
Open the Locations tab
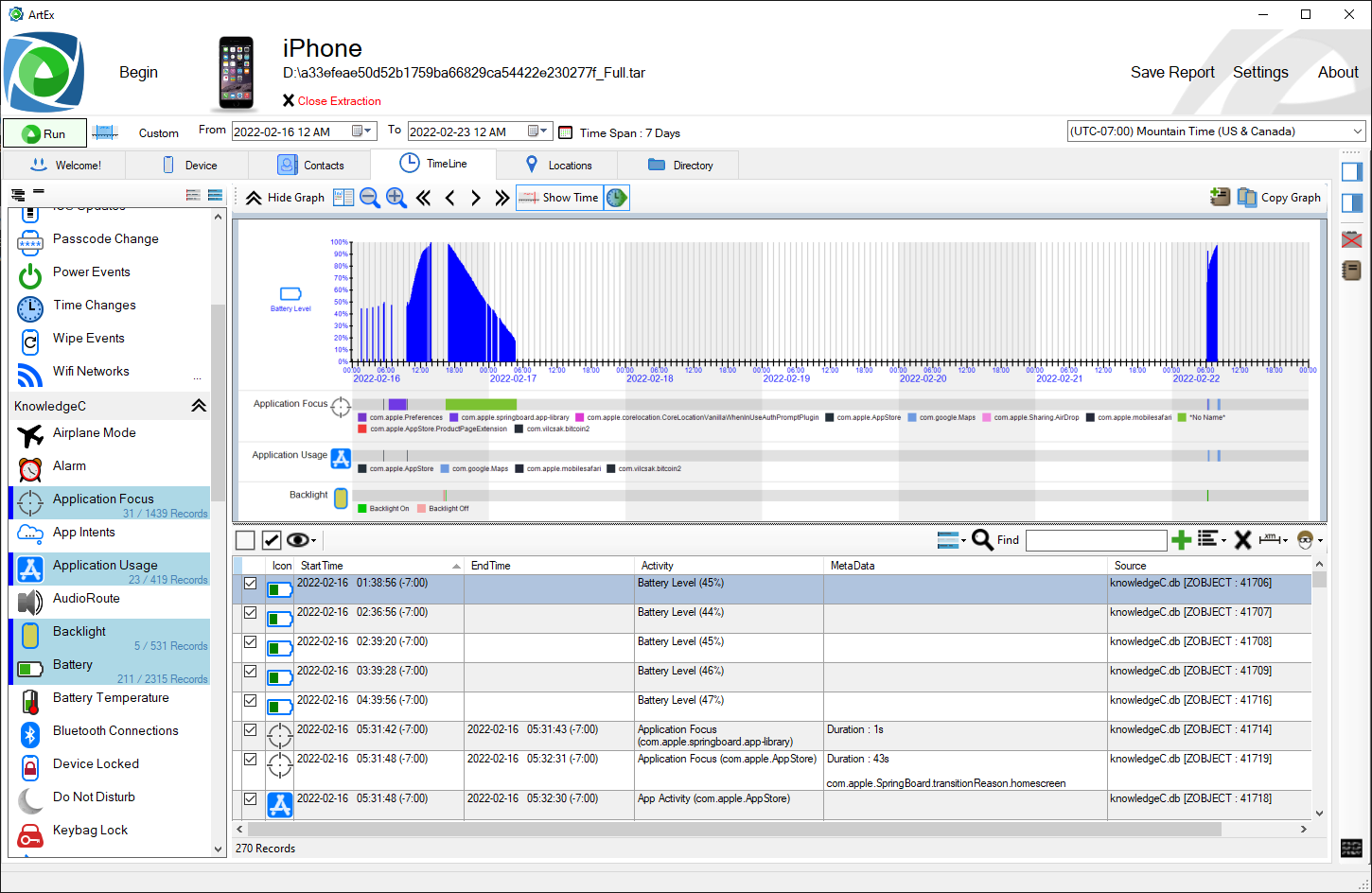557,165
